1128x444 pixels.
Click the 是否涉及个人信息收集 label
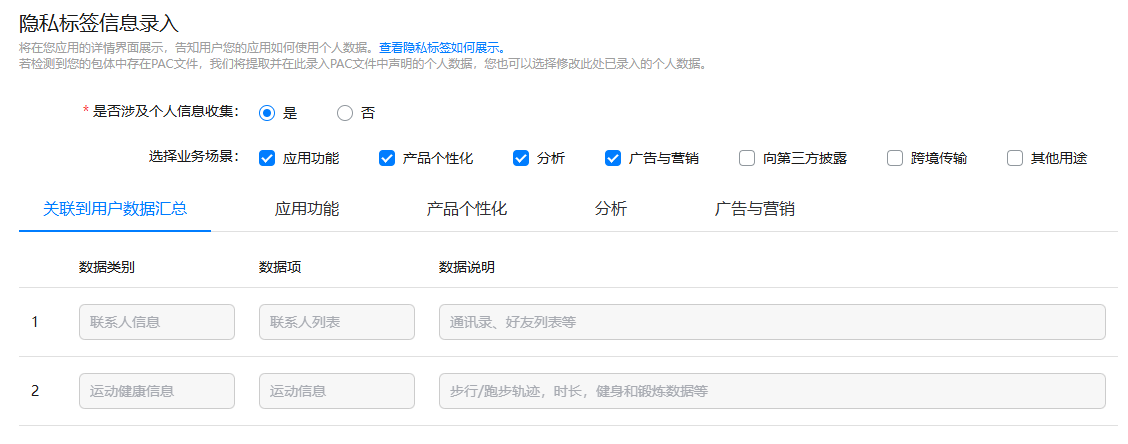[166, 112]
